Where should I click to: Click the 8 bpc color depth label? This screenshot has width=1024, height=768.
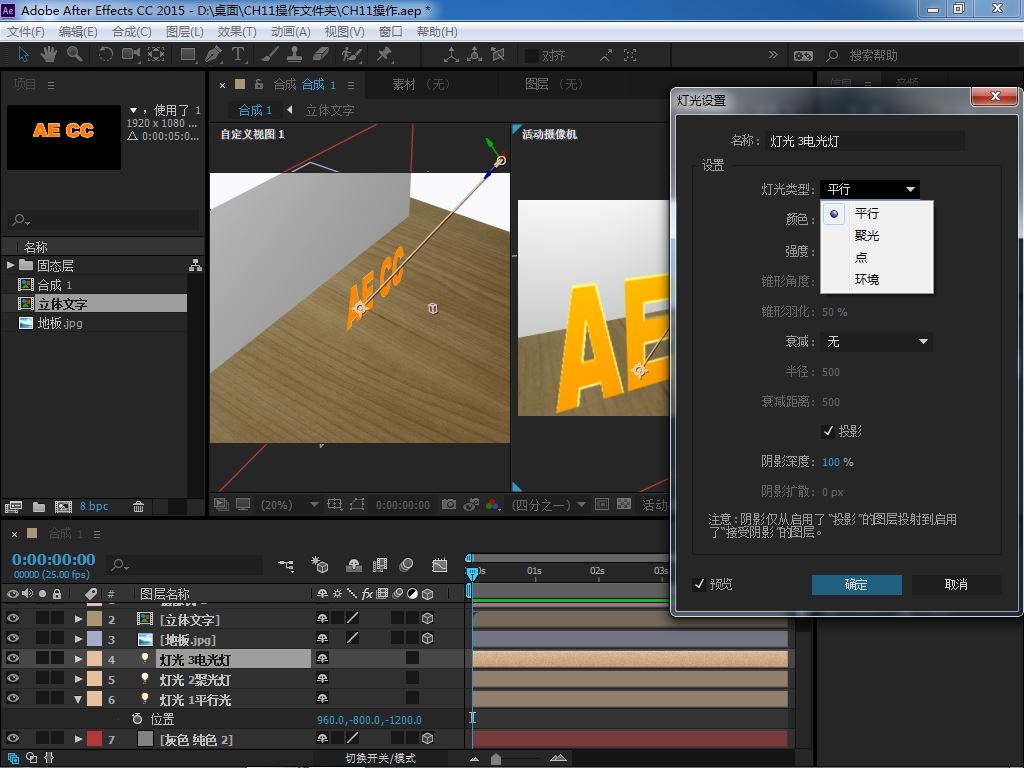94,506
